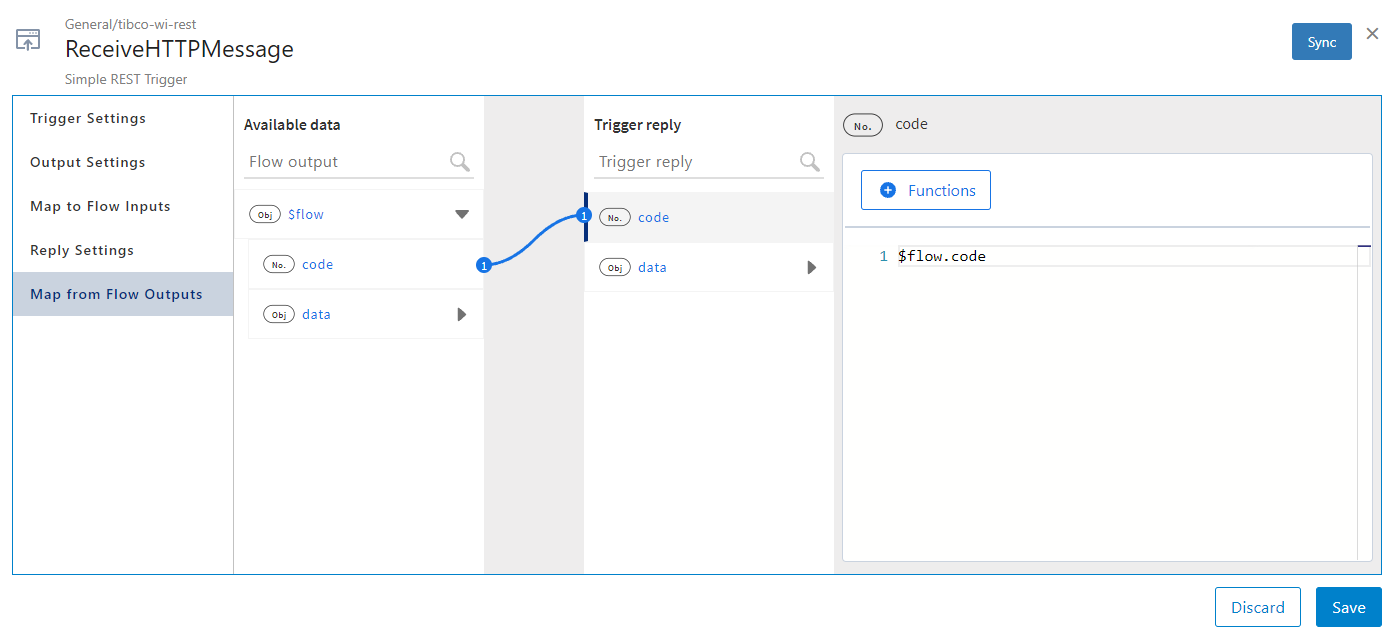Open the Reply Settings tab

pos(82,250)
